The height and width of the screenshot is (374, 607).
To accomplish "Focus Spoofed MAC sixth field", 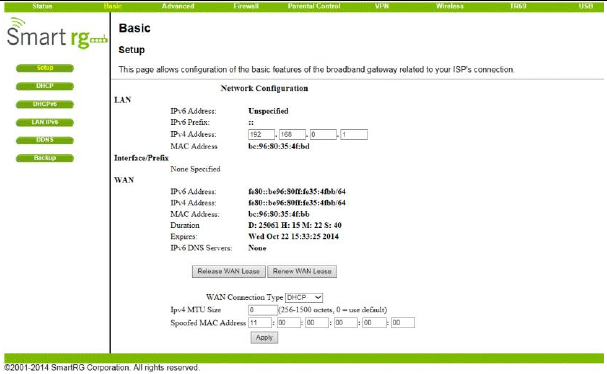I will coord(403,323).
